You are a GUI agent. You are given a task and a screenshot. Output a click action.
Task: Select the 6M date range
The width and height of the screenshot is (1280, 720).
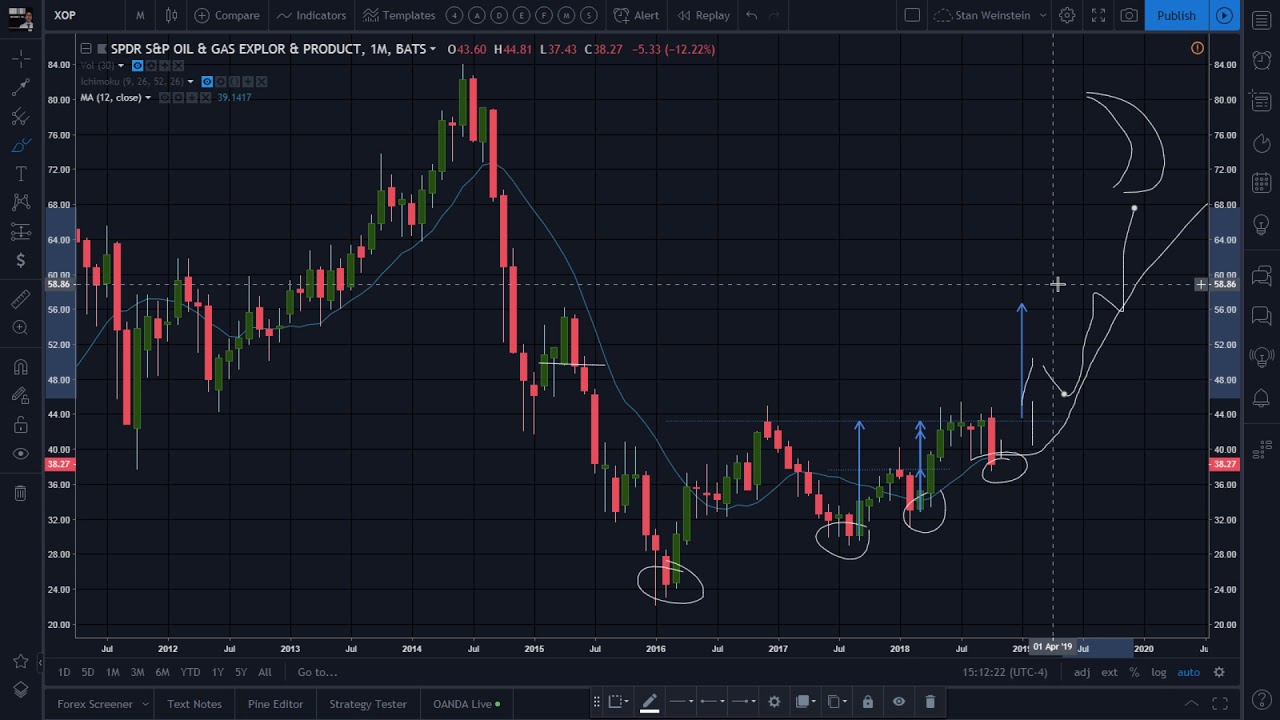[x=162, y=672]
